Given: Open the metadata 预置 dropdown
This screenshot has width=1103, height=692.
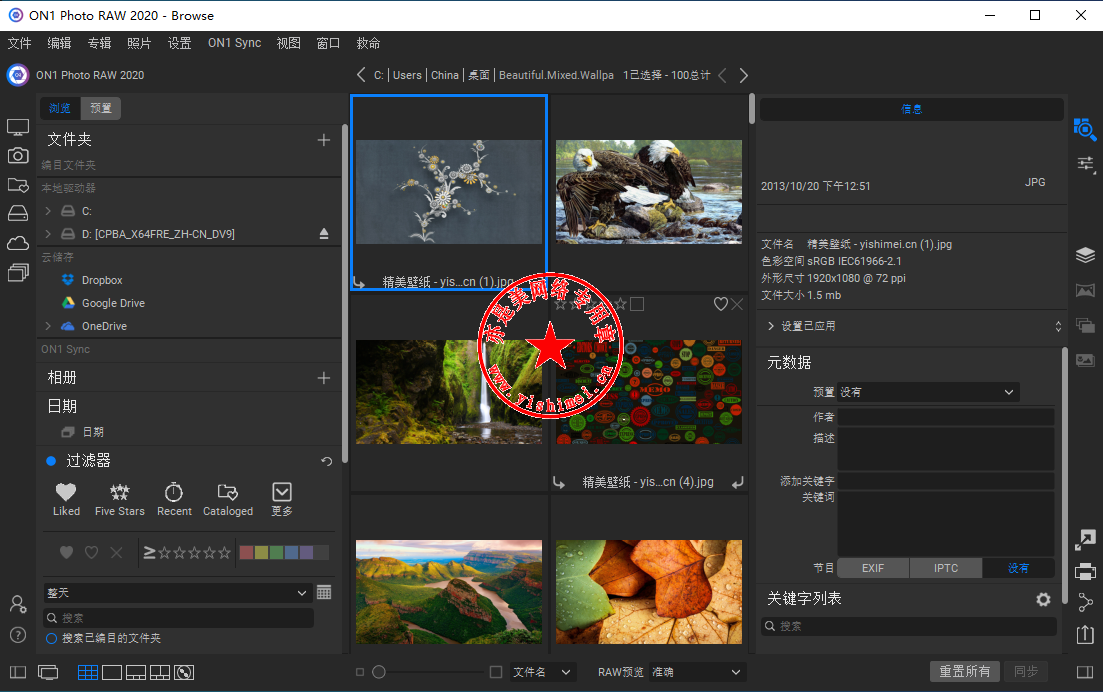Looking at the screenshot, I should [x=927, y=392].
